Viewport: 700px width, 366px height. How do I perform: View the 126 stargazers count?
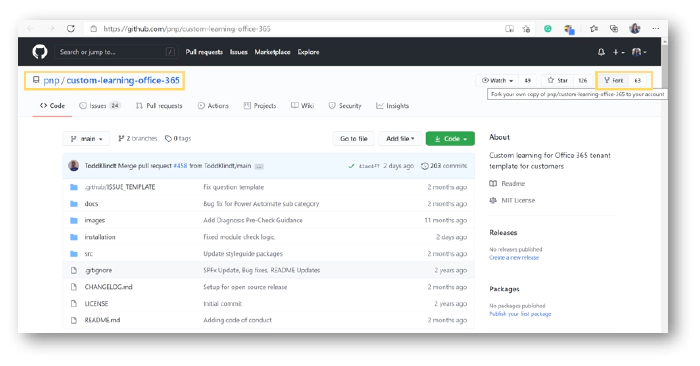point(582,80)
